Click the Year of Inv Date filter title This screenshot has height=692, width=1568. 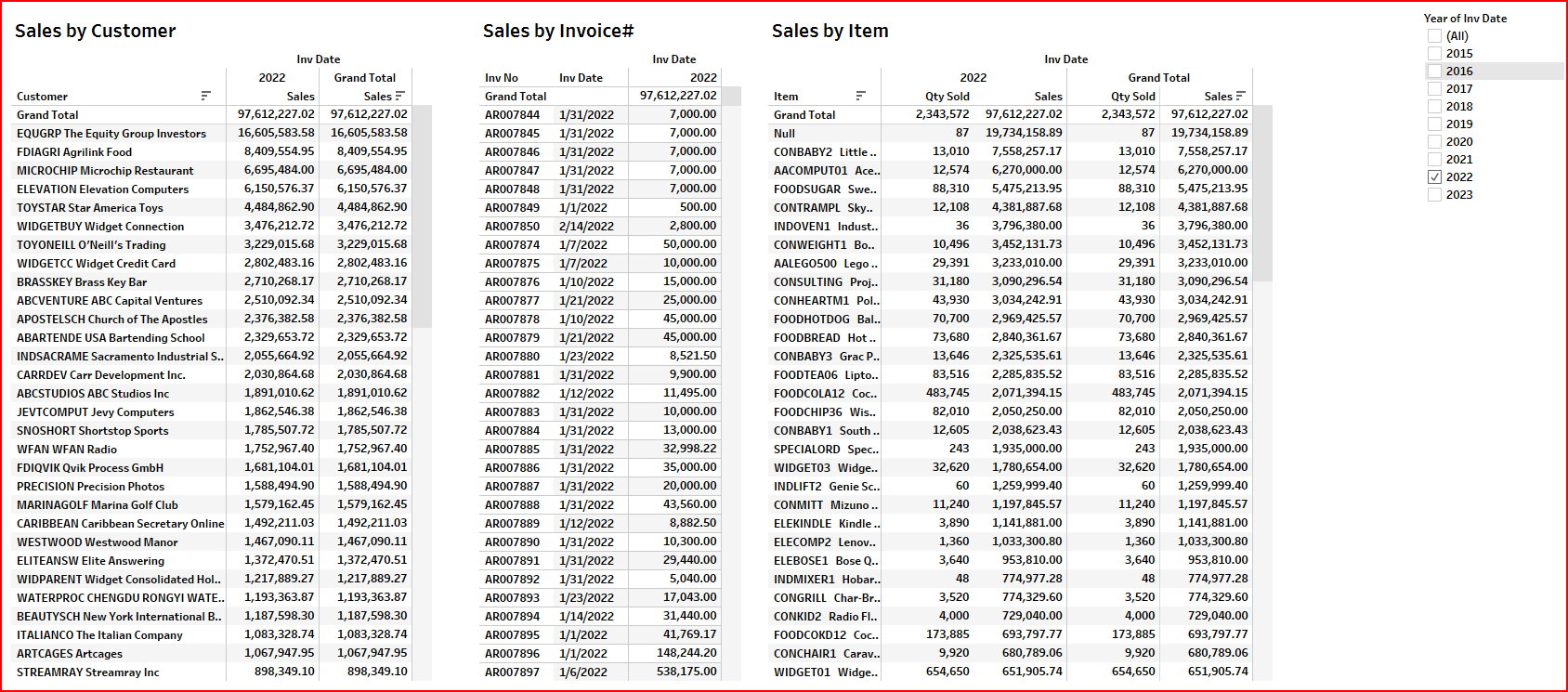1465,19
